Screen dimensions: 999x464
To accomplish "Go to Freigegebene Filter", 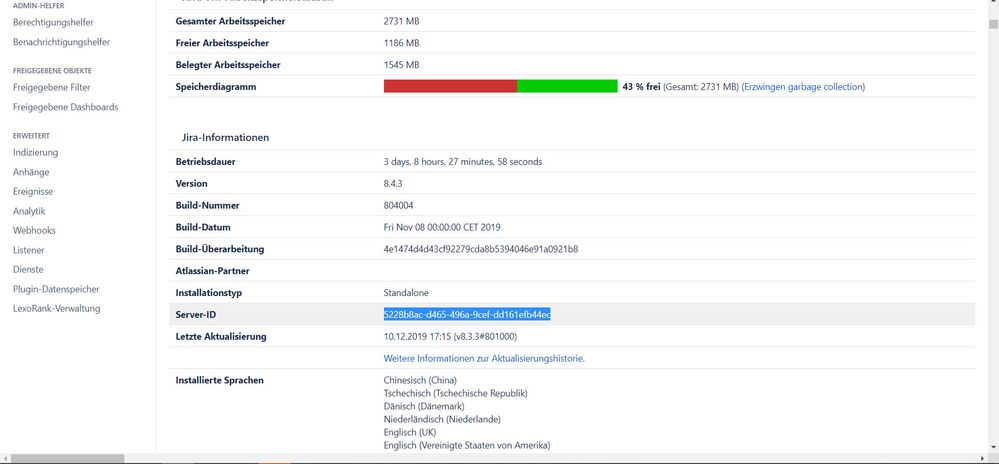I will [x=52, y=87].
